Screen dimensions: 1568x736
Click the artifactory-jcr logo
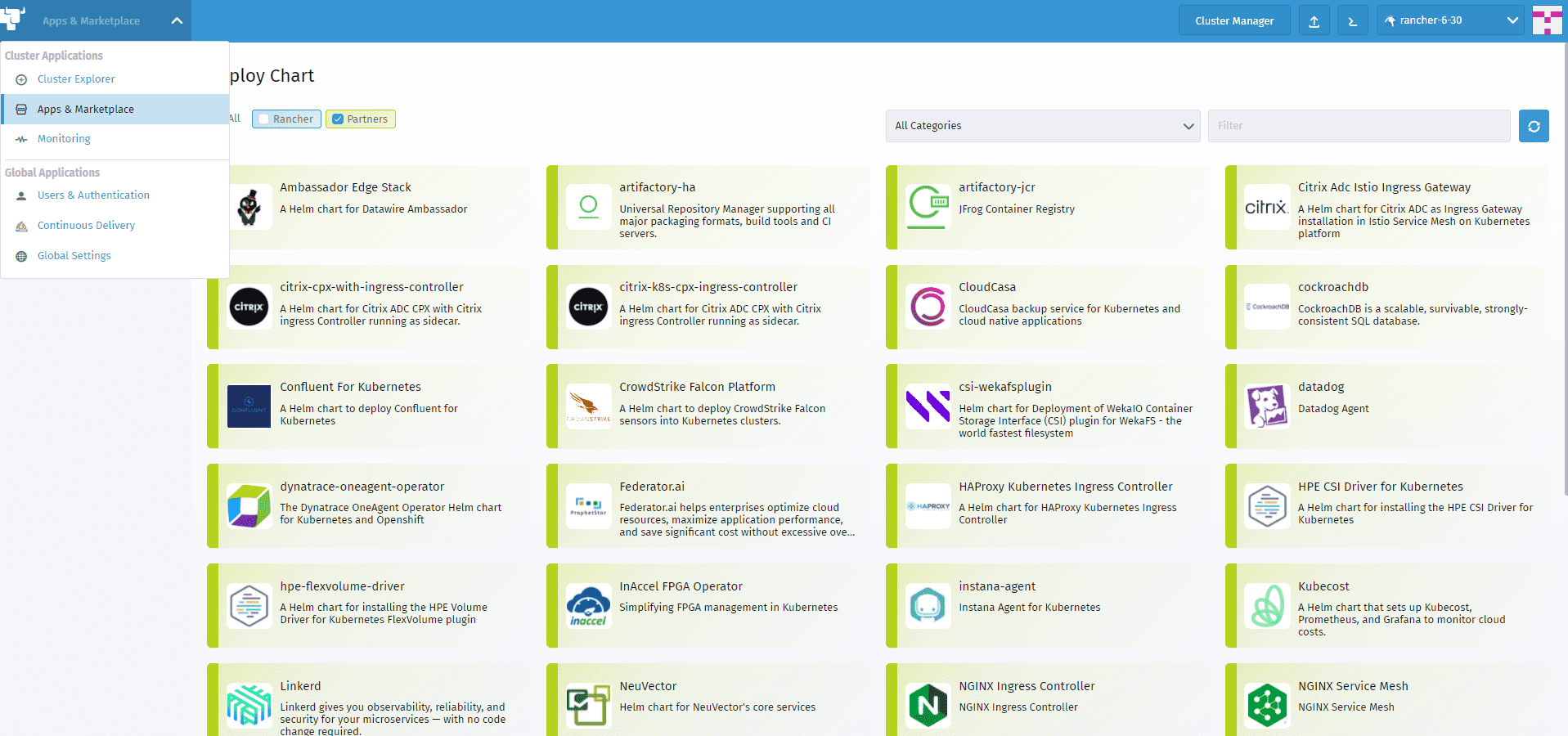[928, 207]
